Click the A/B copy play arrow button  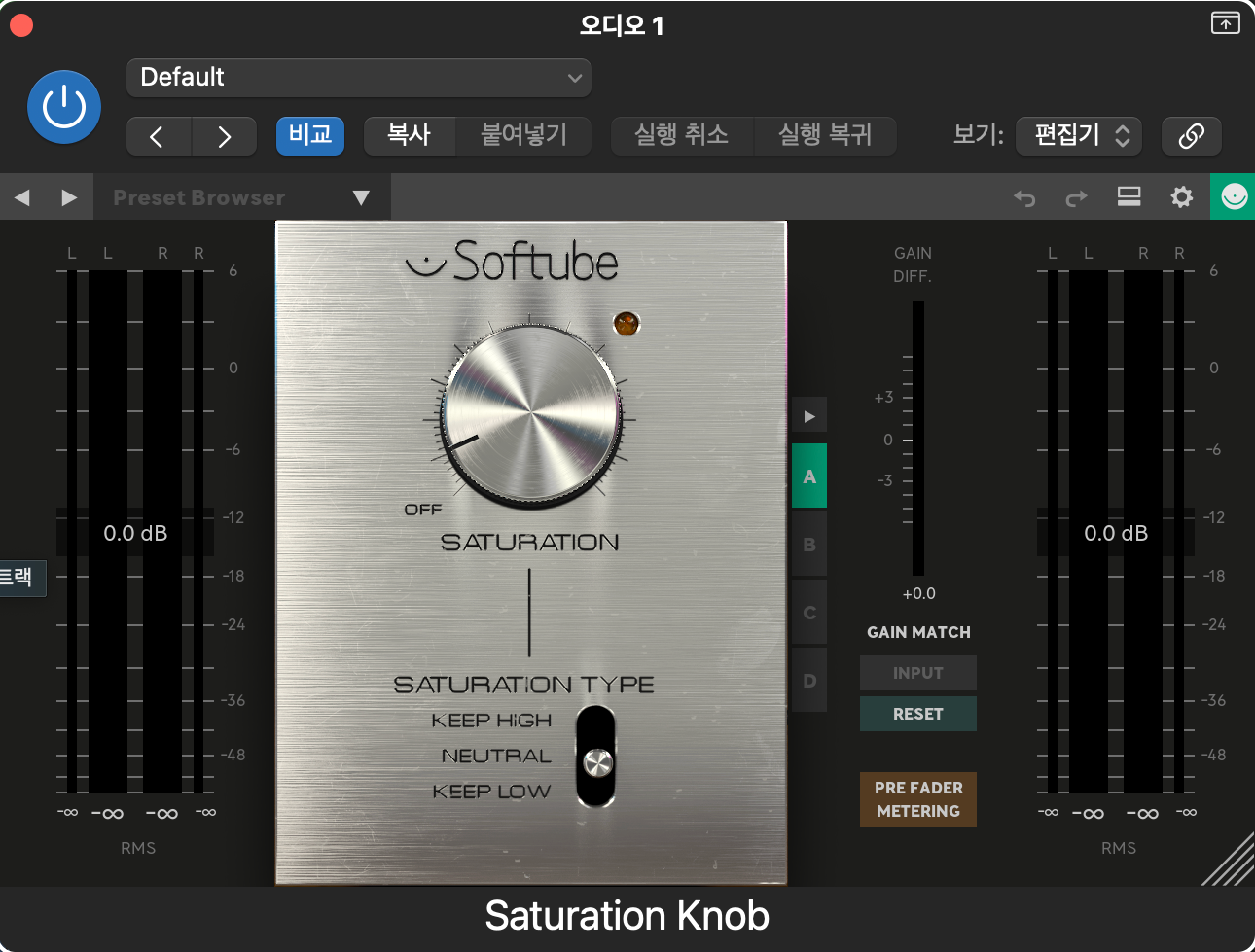pos(809,416)
